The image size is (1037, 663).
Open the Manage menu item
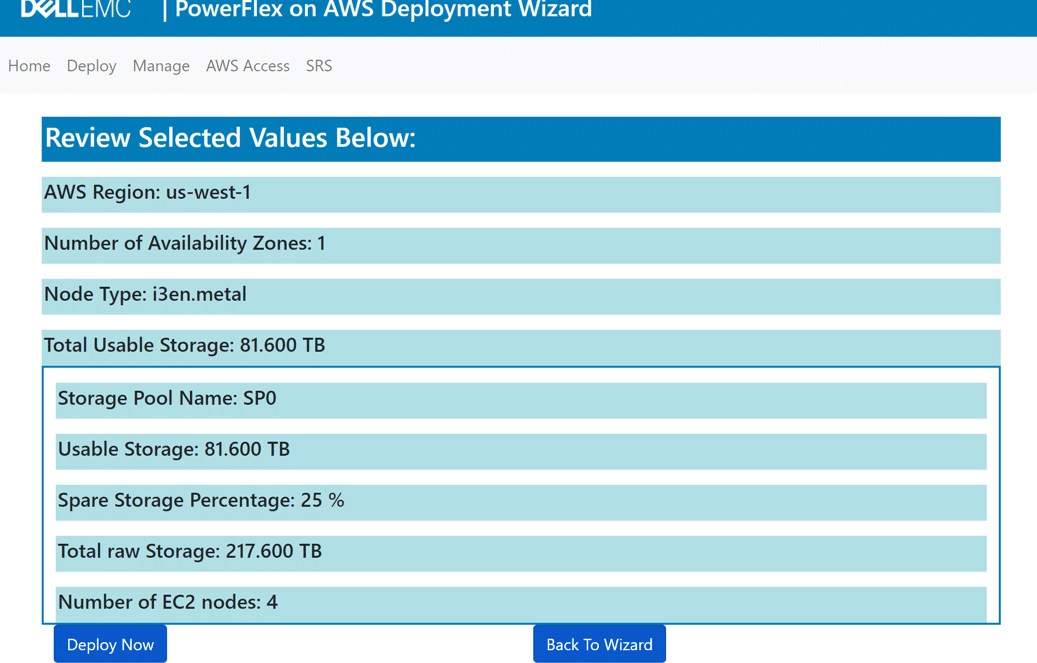coord(161,66)
